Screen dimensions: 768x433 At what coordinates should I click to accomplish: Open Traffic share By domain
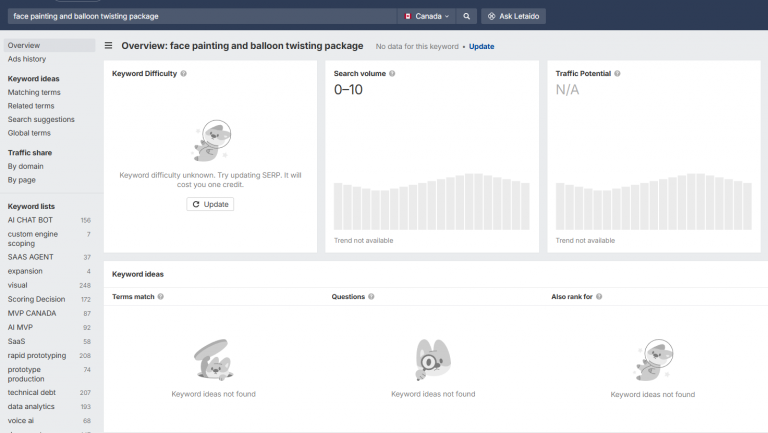pyautogui.click(x=25, y=167)
